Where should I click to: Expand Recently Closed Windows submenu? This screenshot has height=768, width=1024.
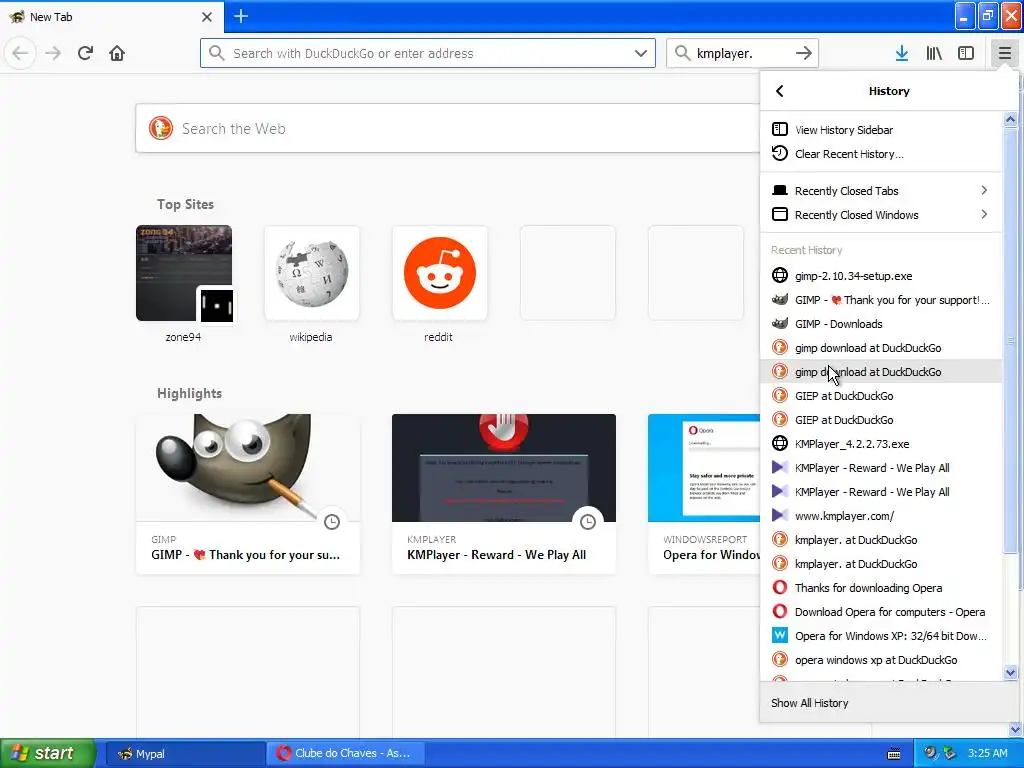pyautogui.click(x=880, y=215)
